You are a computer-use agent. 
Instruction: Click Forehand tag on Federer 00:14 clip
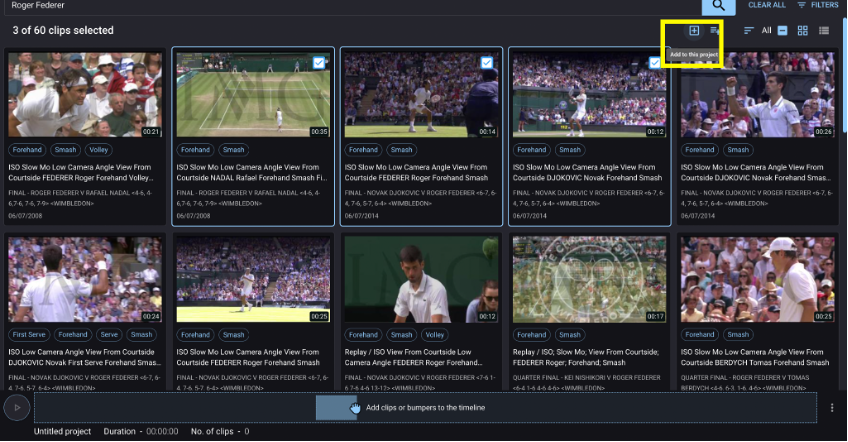pos(363,150)
